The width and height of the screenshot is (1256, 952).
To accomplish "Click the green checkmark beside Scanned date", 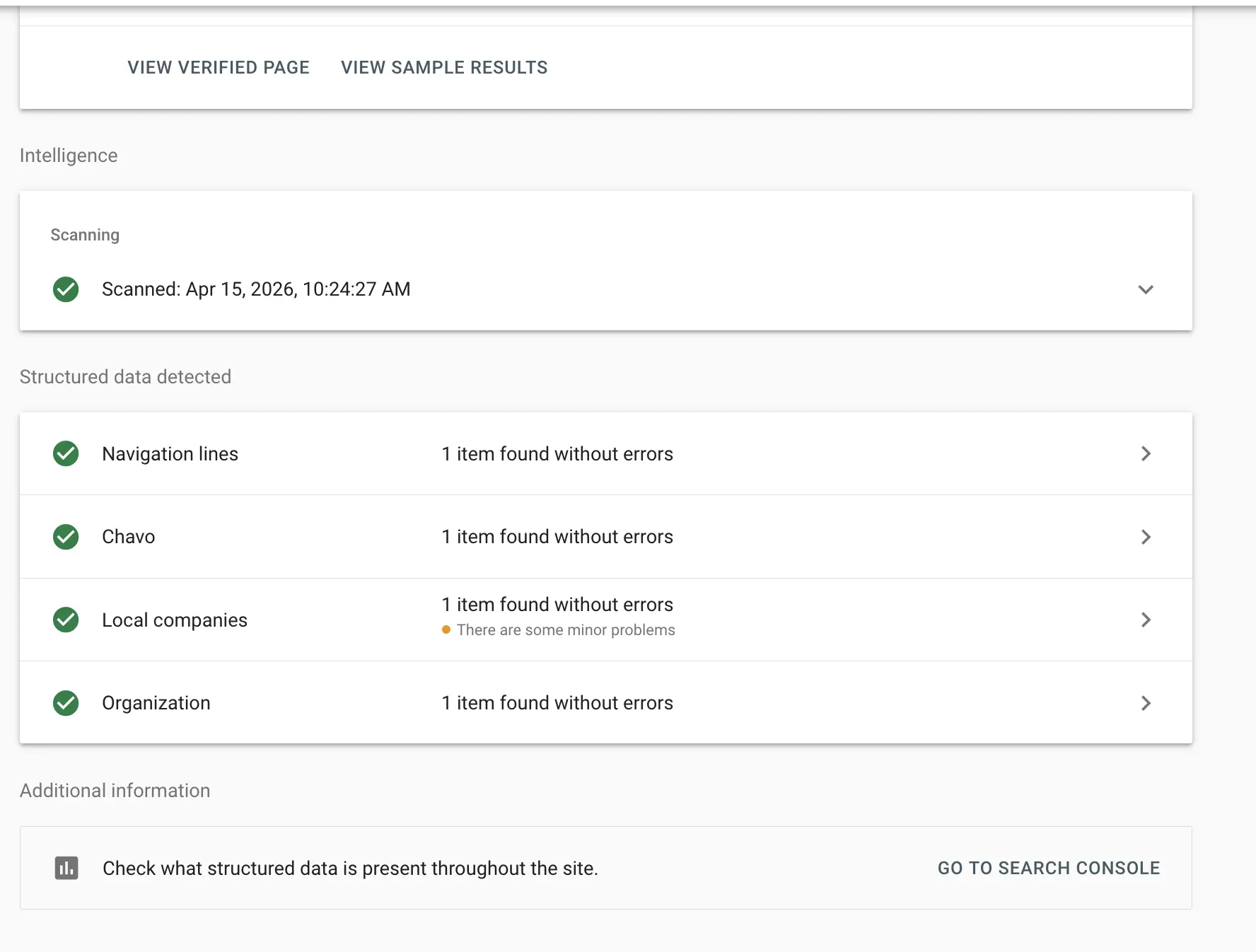I will tap(66, 289).
